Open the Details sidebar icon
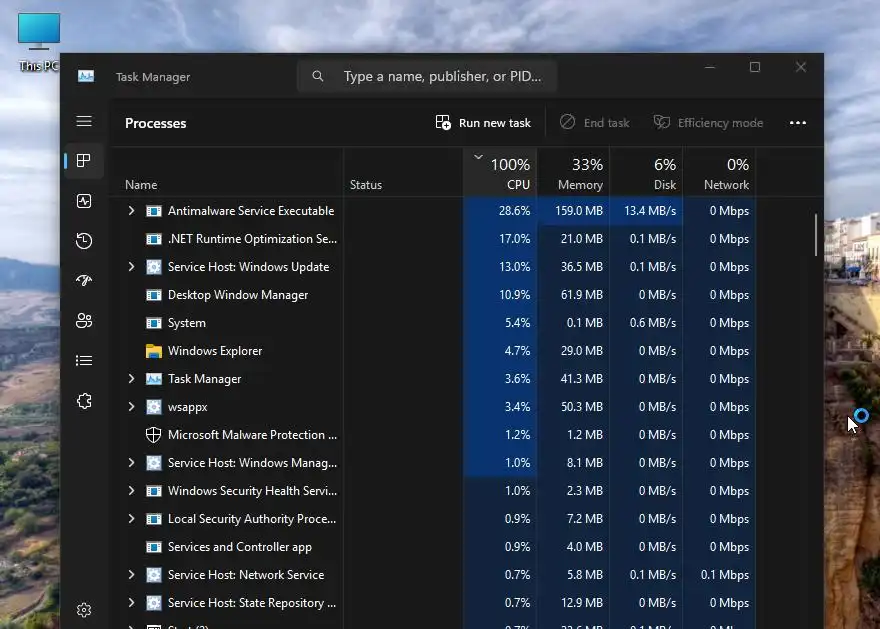Screen dimensions: 880x629 84,360
